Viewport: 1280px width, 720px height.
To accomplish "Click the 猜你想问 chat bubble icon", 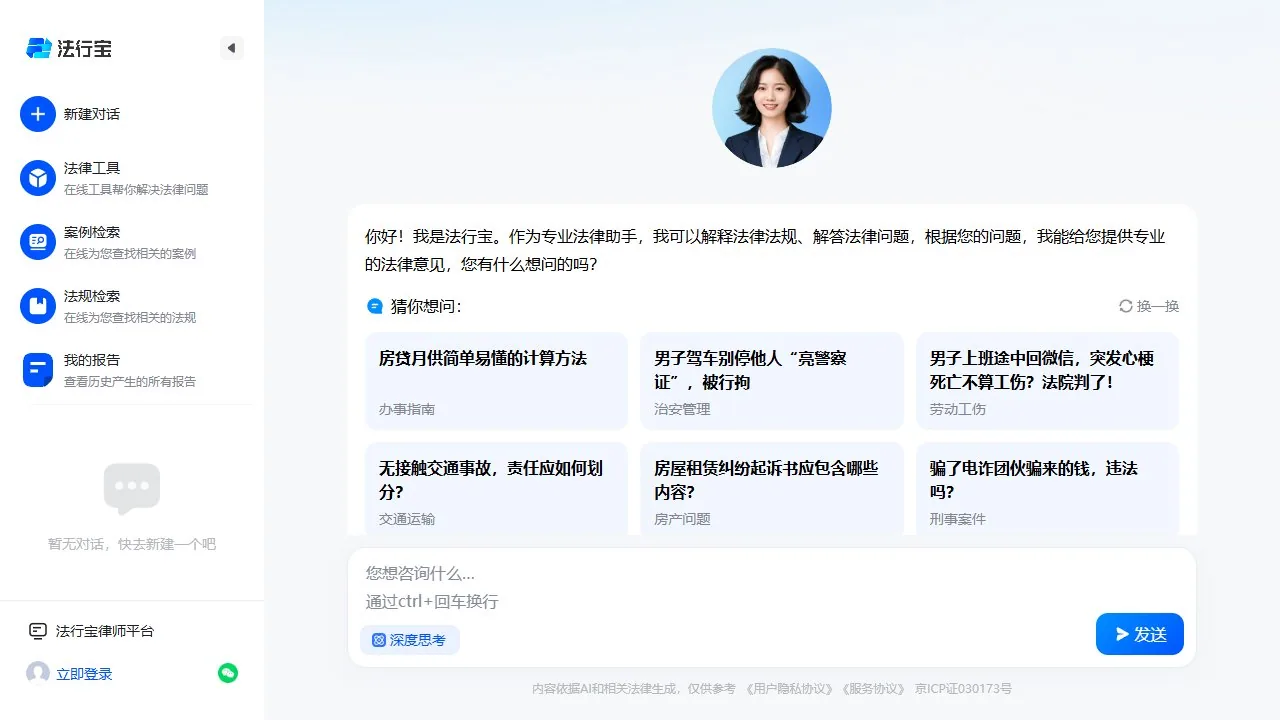I will tap(375, 306).
